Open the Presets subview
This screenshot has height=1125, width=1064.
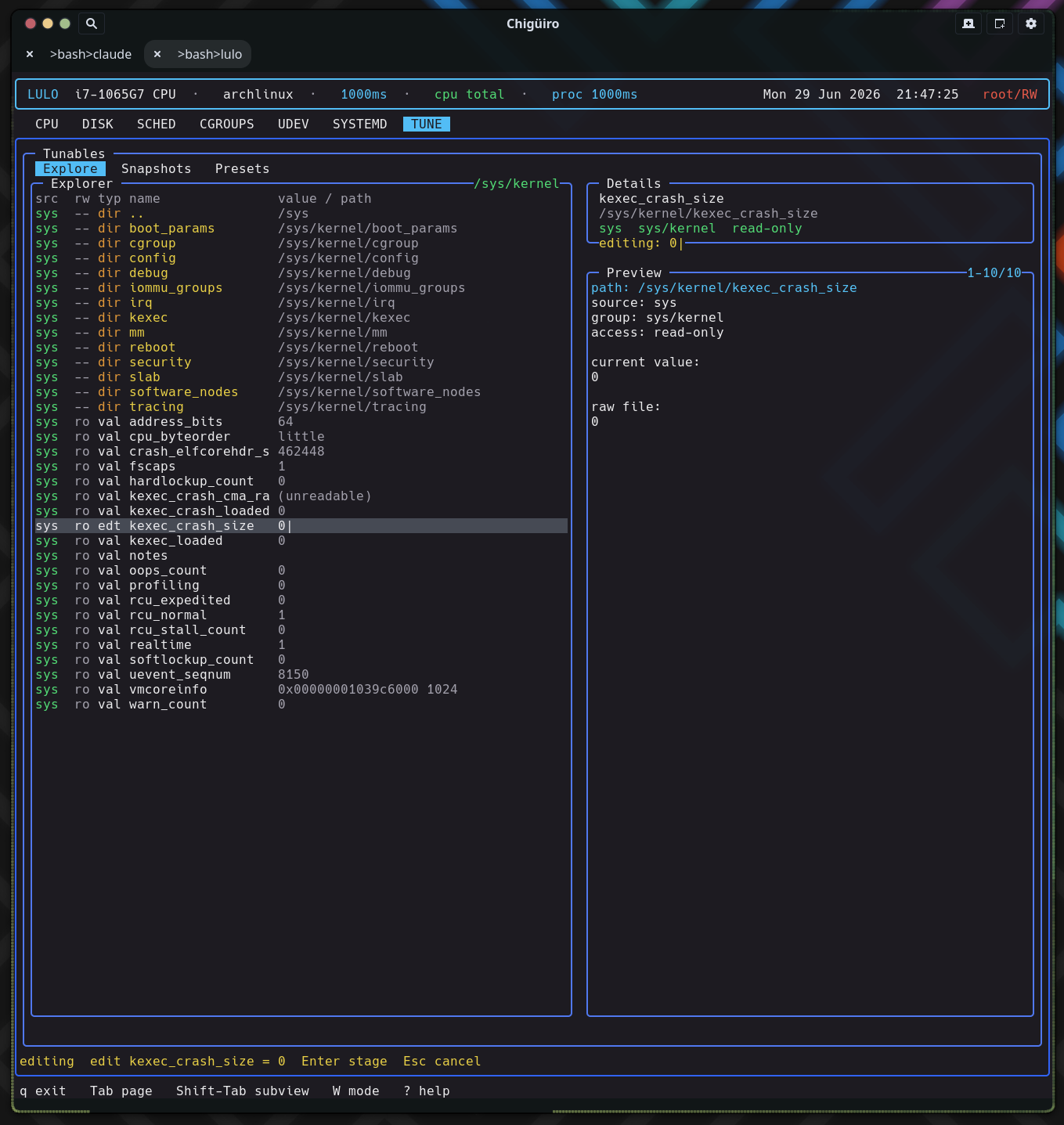click(243, 168)
